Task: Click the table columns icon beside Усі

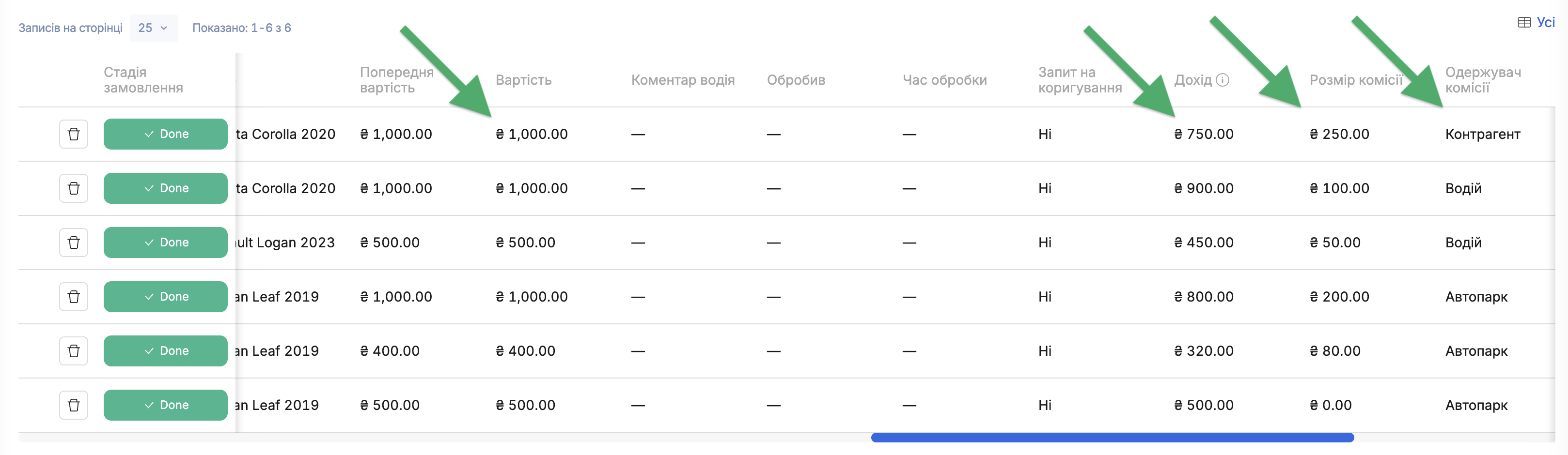Action: 1523,22
